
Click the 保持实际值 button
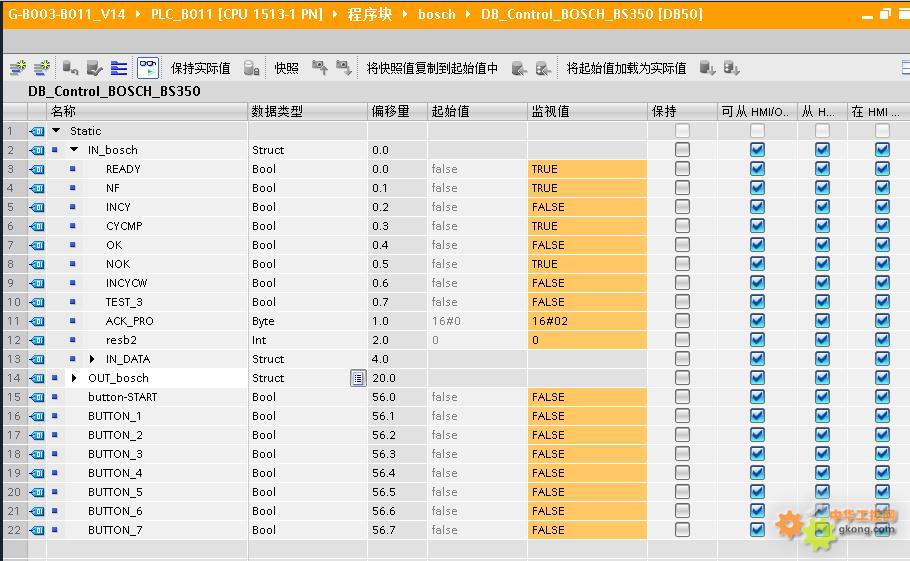201,68
